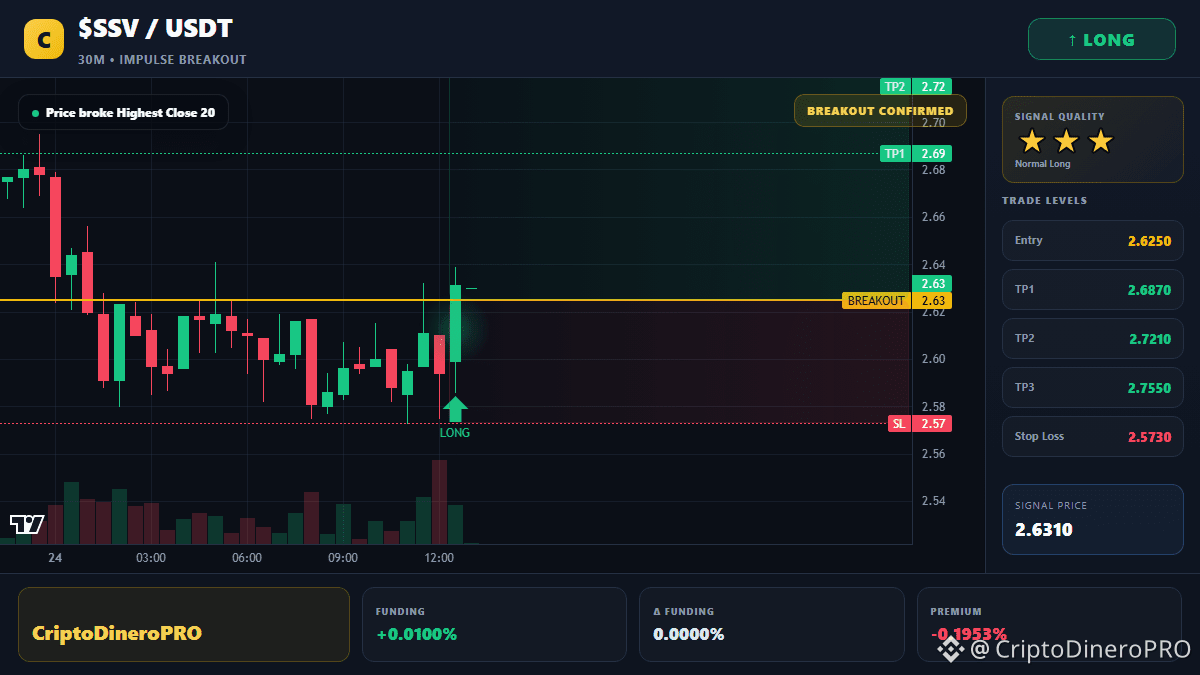Click the 2.70 price axis label
The image size is (1200, 675).
pos(934,123)
